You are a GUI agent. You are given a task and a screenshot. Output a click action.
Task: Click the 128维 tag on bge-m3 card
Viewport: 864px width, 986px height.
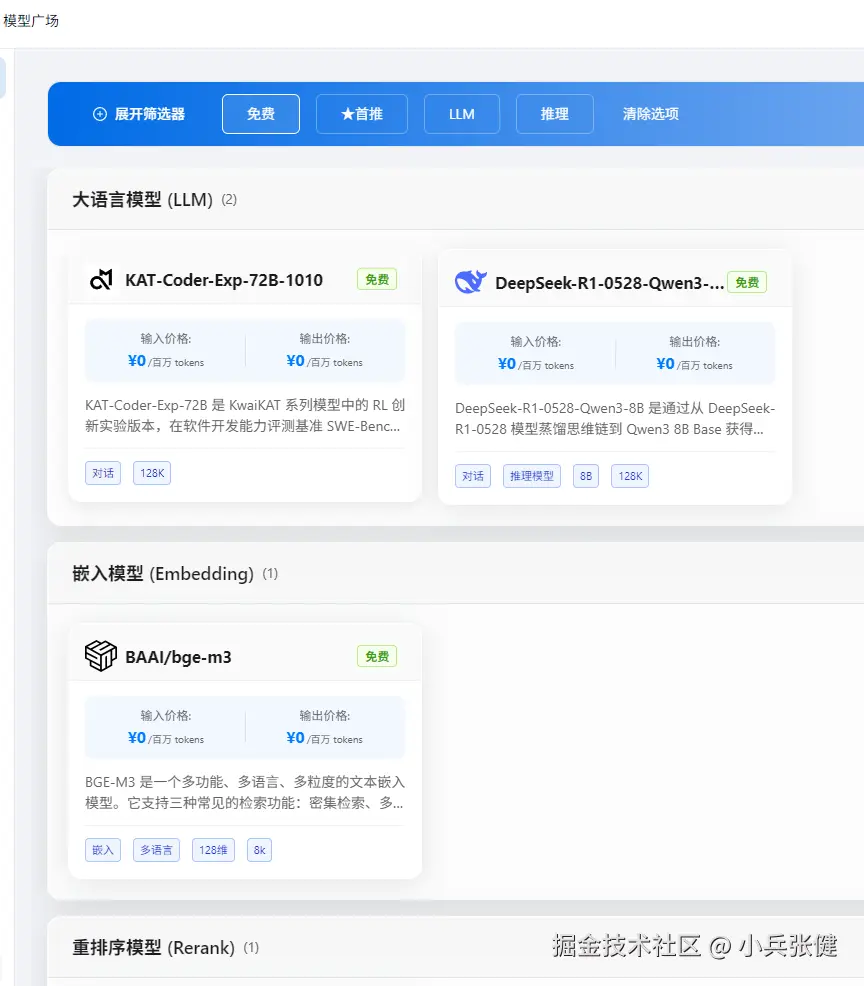pyautogui.click(x=213, y=850)
